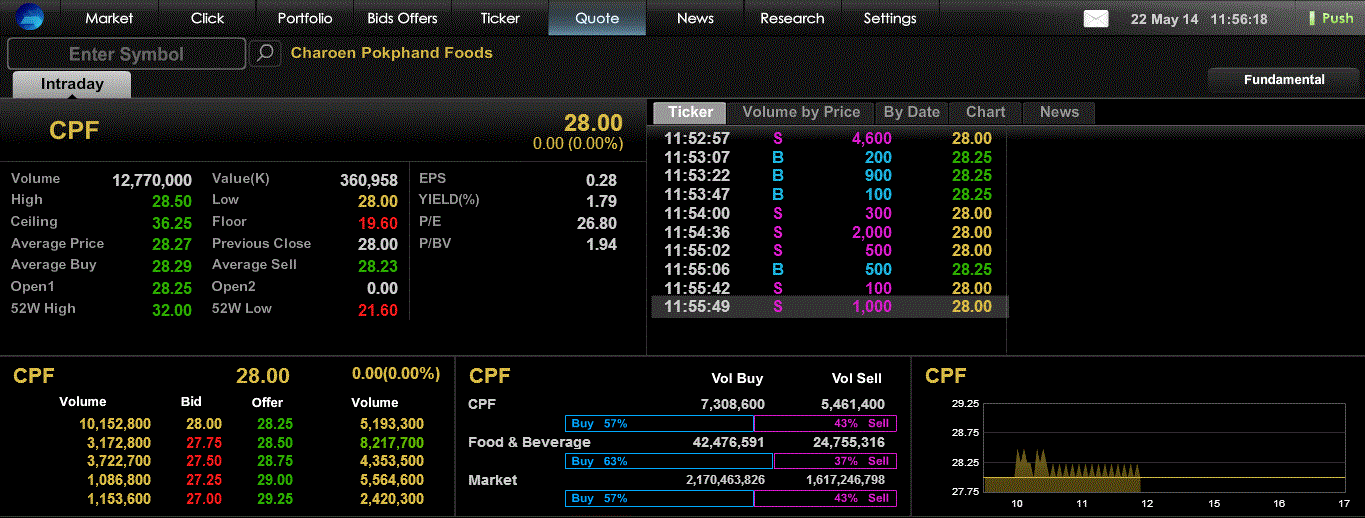Click the blue globe logo icon
The height and width of the screenshot is (518, 1365).
[x=29, y=18]
